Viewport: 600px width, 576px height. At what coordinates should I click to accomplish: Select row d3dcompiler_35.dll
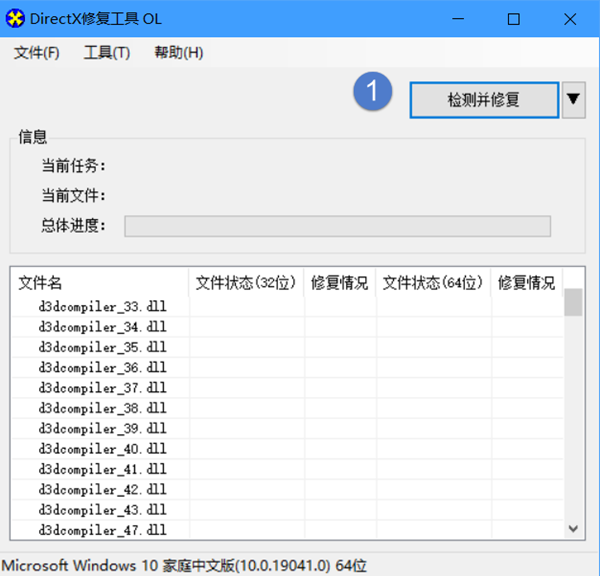(x=287, y=347)
